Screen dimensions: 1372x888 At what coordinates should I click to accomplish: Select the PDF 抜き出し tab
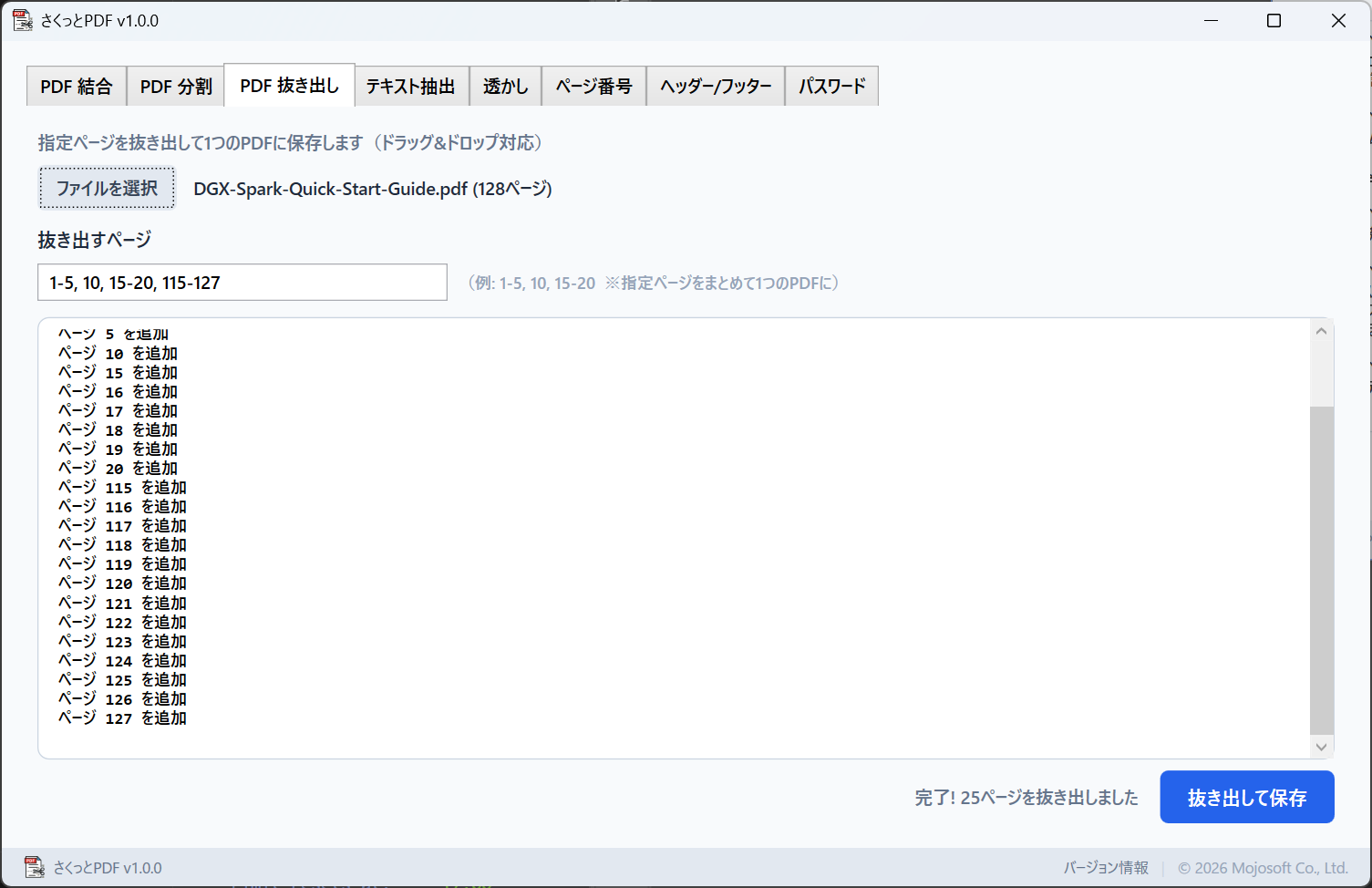click(289, 86)
